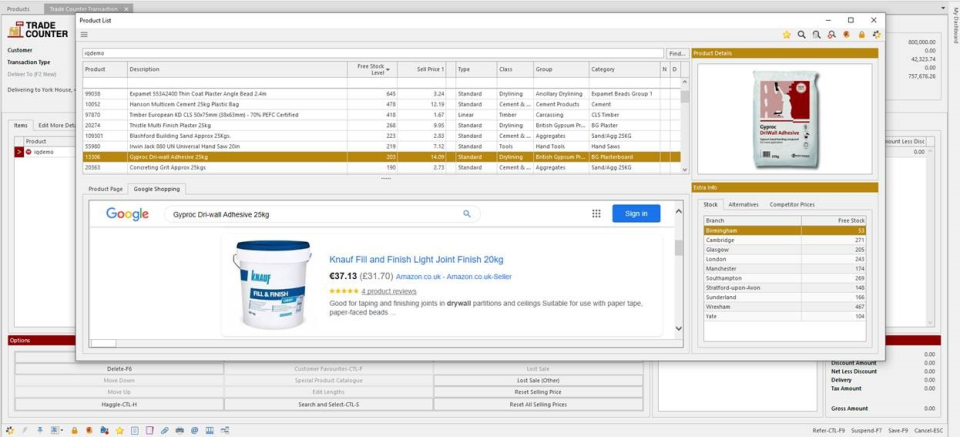This screenshot has height=437, width=960.
Task: Click the Google search box text
Action: point(221,214)
